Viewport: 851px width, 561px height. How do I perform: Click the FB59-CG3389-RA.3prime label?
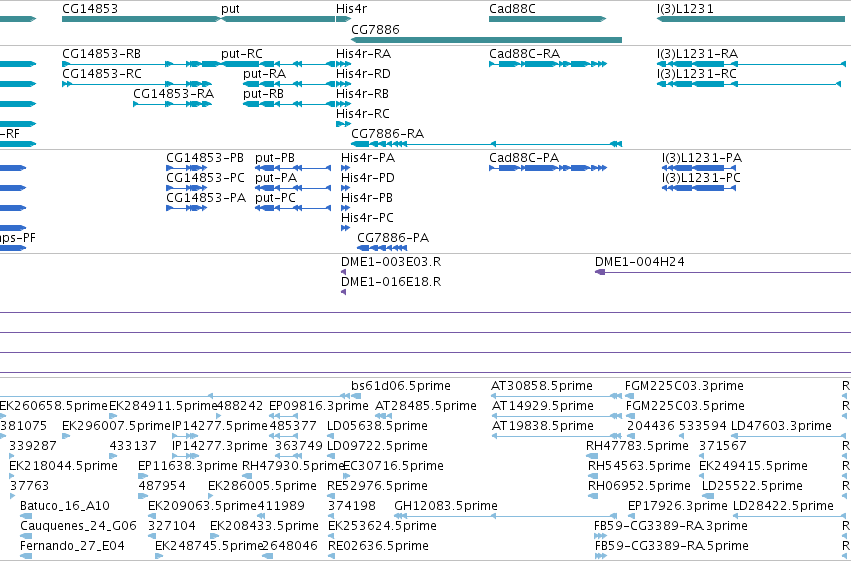click(671, 526)
